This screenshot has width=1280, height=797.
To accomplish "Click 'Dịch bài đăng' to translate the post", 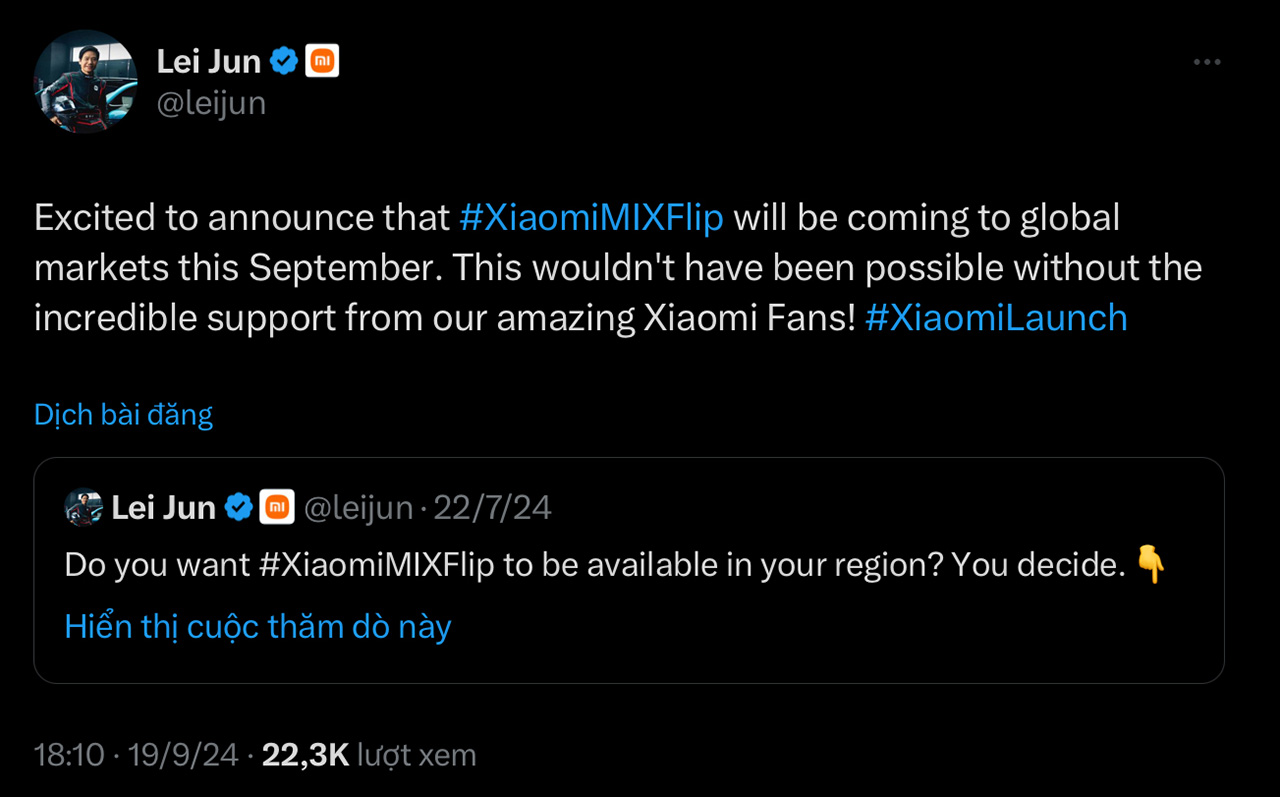I will point(123,414).
